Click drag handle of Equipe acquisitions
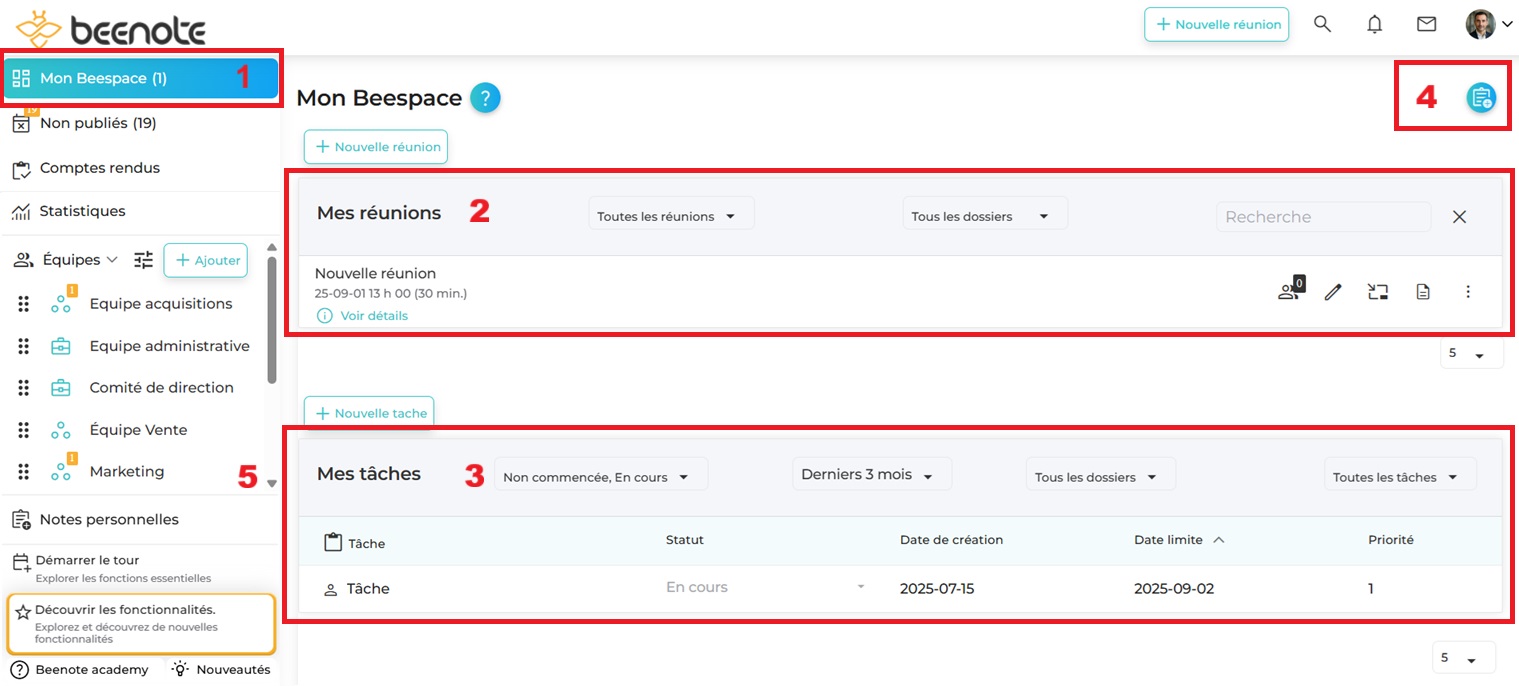Viewport: 1519px width, 686px height. (24, 304)
